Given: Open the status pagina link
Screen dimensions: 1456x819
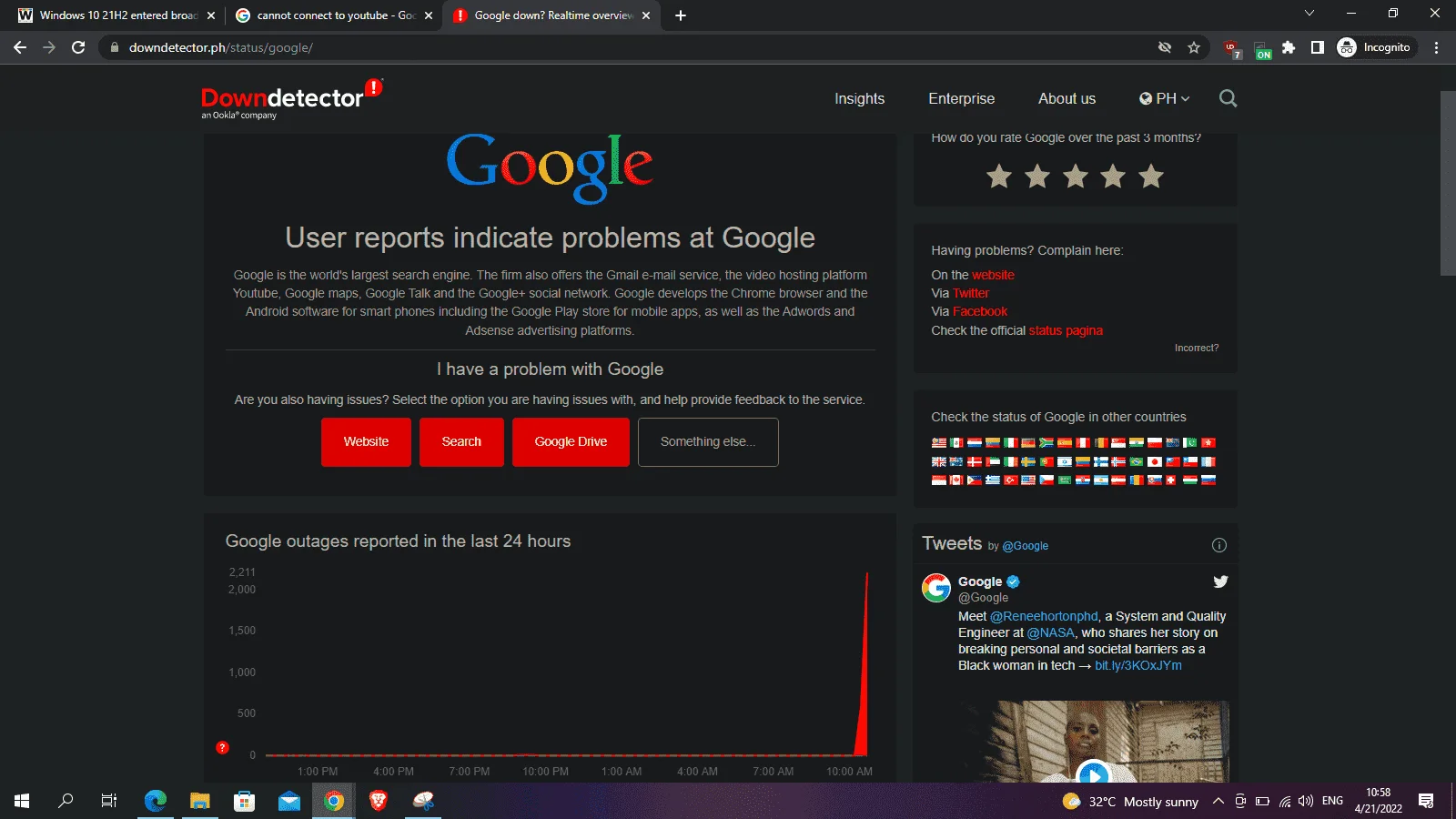Looking at the screenshot, I should click(x=1066, y=330).
